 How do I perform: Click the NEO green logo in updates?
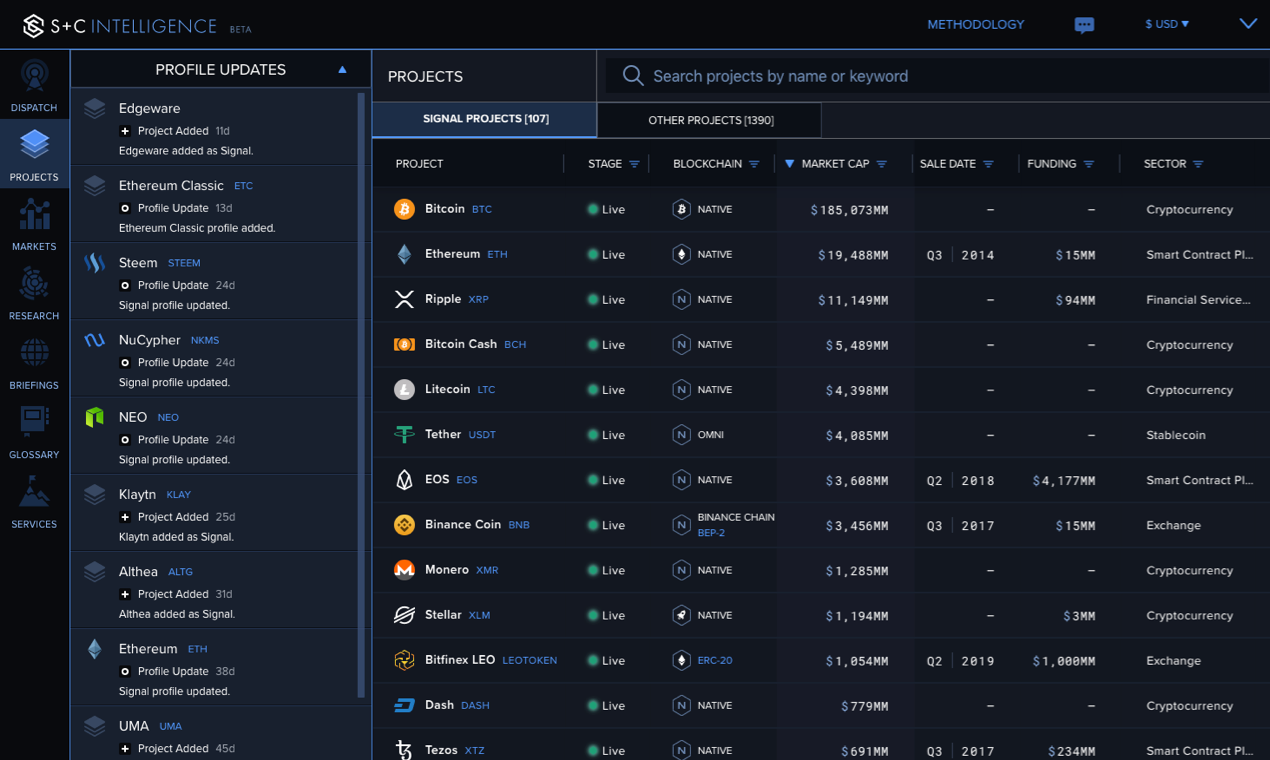[95, 417]
